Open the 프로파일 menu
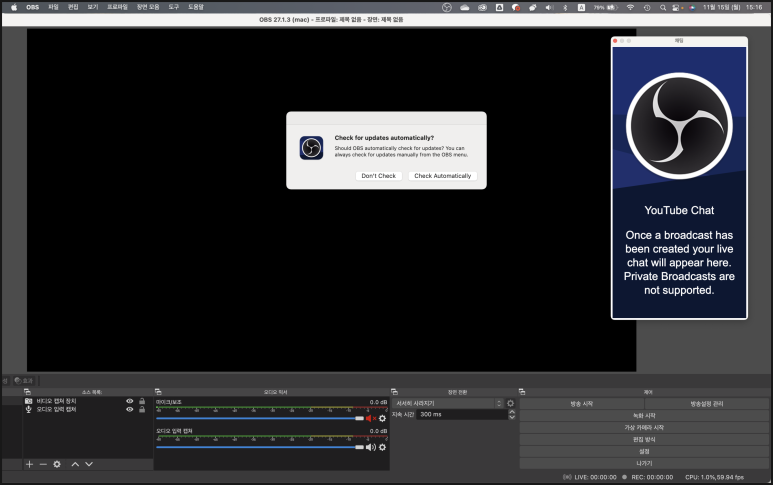This screenshot has height=485, width=773. click(117, 7)
